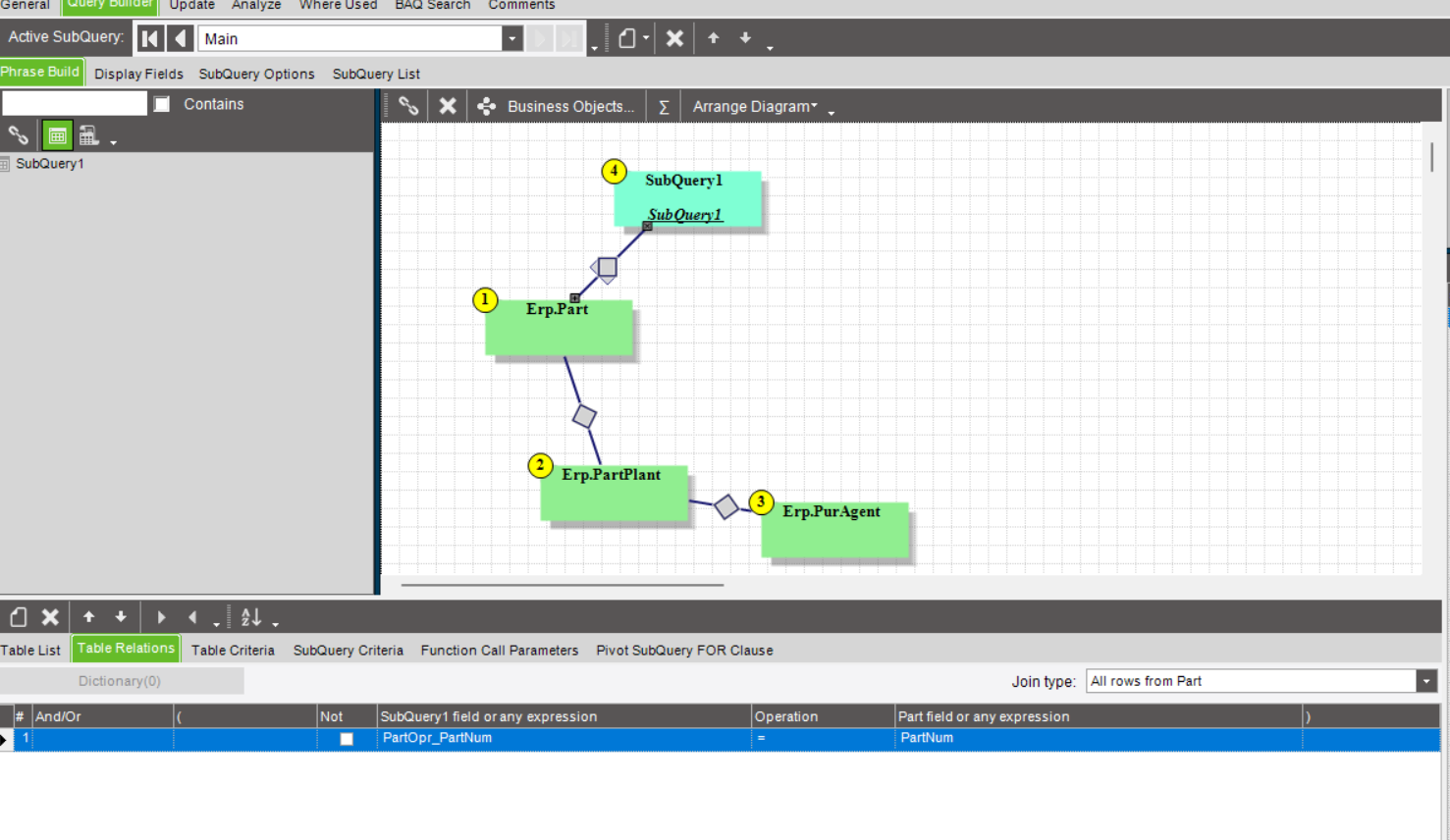Open the Table Criteria tab

[233, 651]
